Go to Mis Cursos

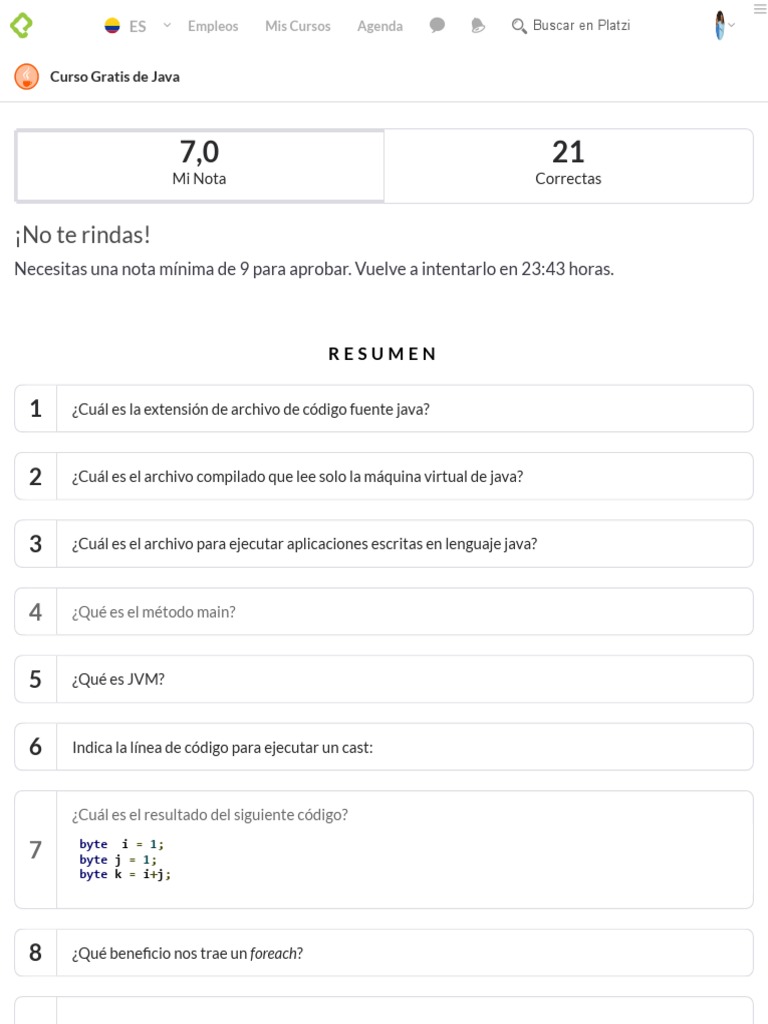(x=297, y=26)
